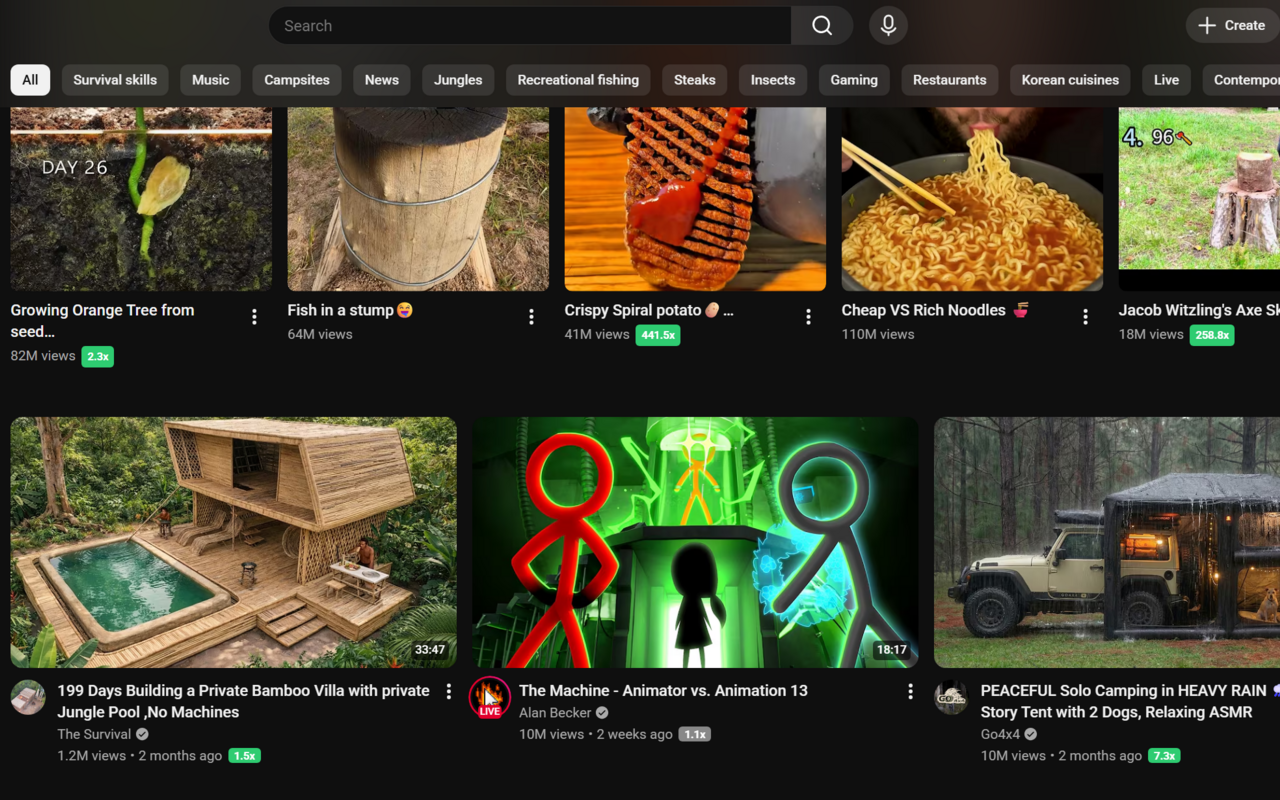Play the Solo Camping Heavy Rain thumbnail
Viewport: 1280px width, 800px height.
click(1107, 542)
